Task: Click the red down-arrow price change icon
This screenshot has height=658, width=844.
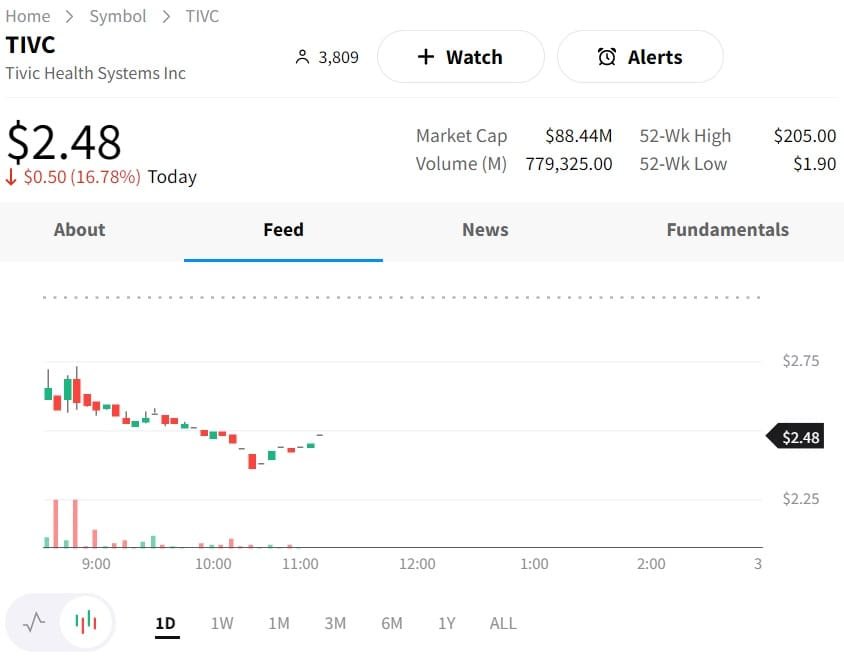Action: click(12, 178)
